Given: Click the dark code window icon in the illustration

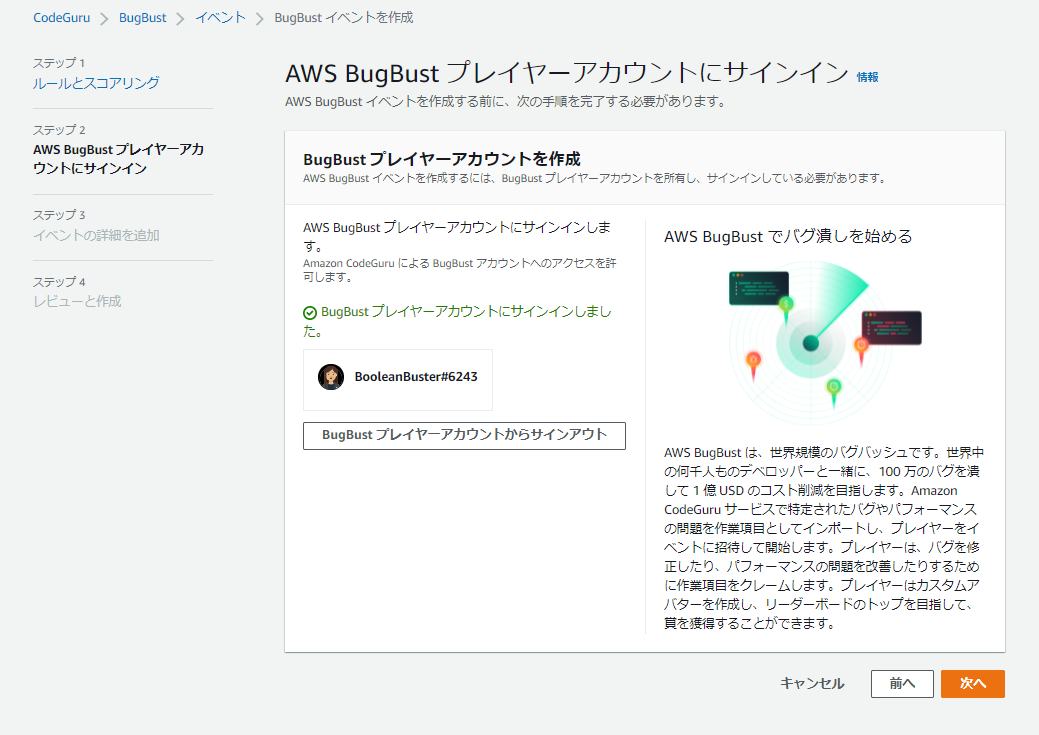Looking at the screenshot, I should tap(759, 288).
